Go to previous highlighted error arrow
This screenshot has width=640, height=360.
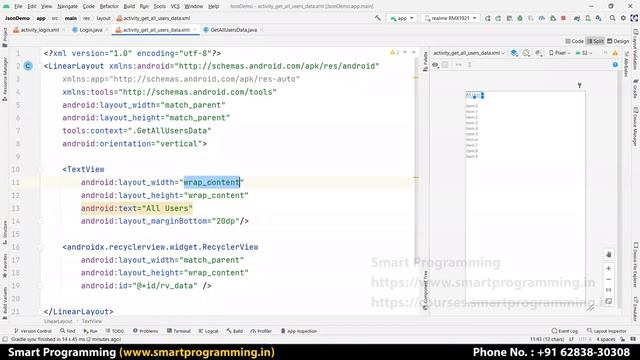pos(405,53)
